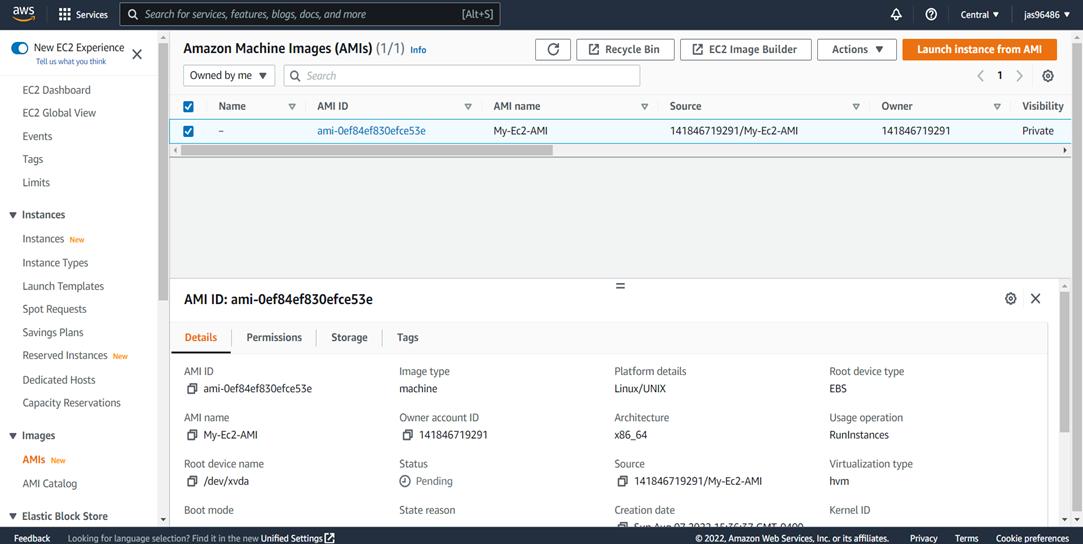This screenshot has width=1083, height=544.
Task: Open Spot Requests in sidebar
Action: point(55,309)
